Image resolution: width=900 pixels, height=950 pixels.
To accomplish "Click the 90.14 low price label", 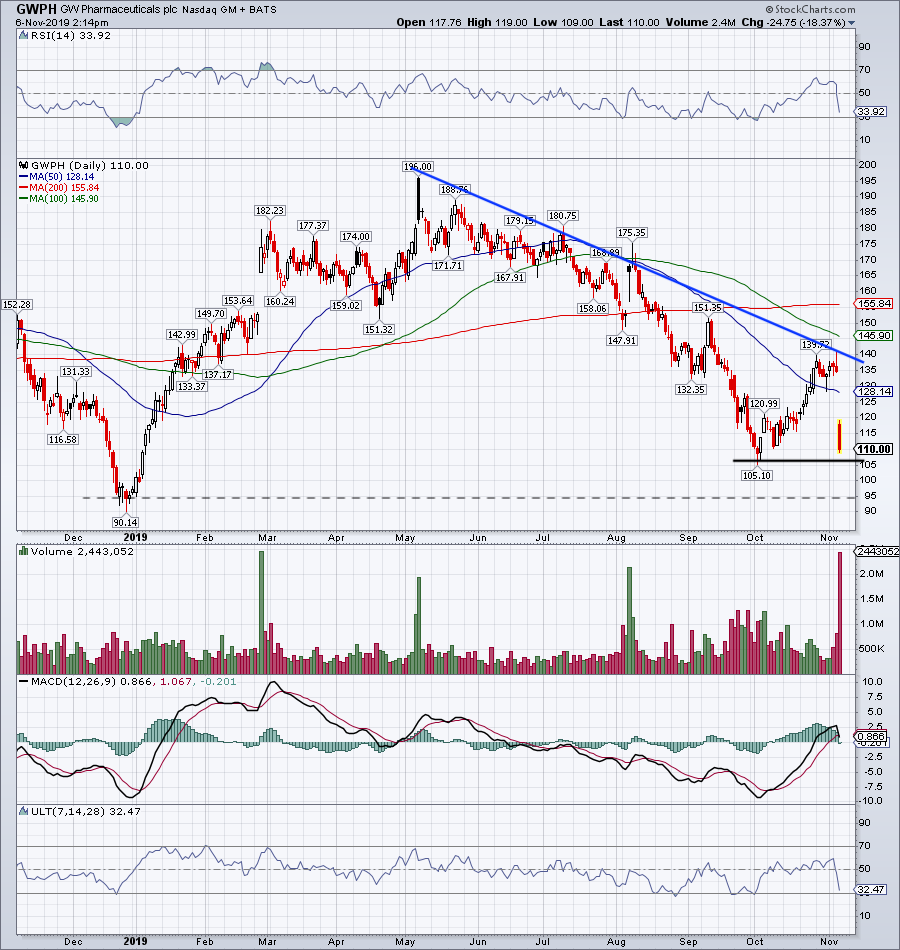I will coord(125,522).
